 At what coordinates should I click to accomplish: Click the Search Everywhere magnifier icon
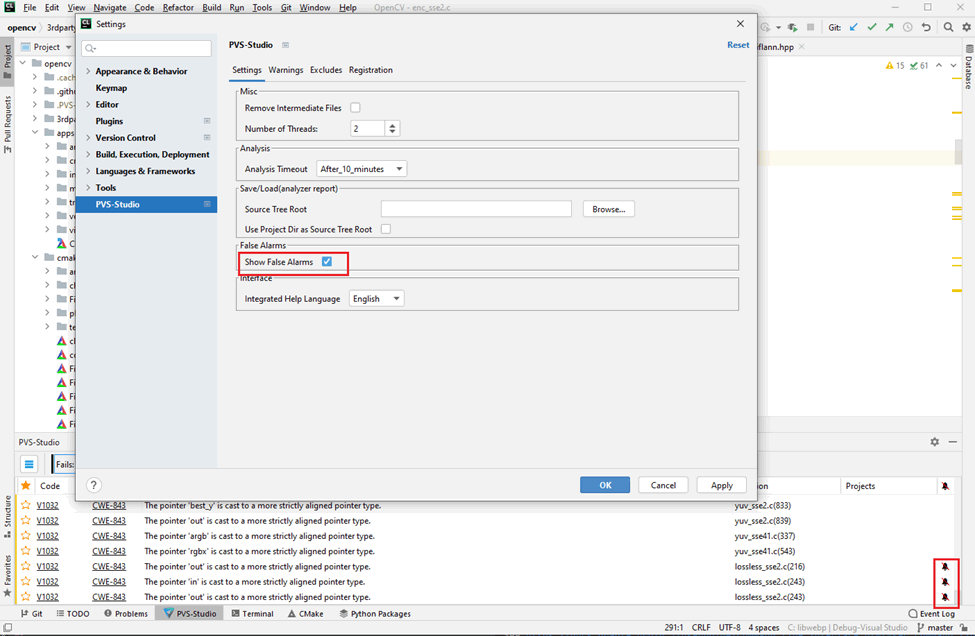click(x=948, y=27)
